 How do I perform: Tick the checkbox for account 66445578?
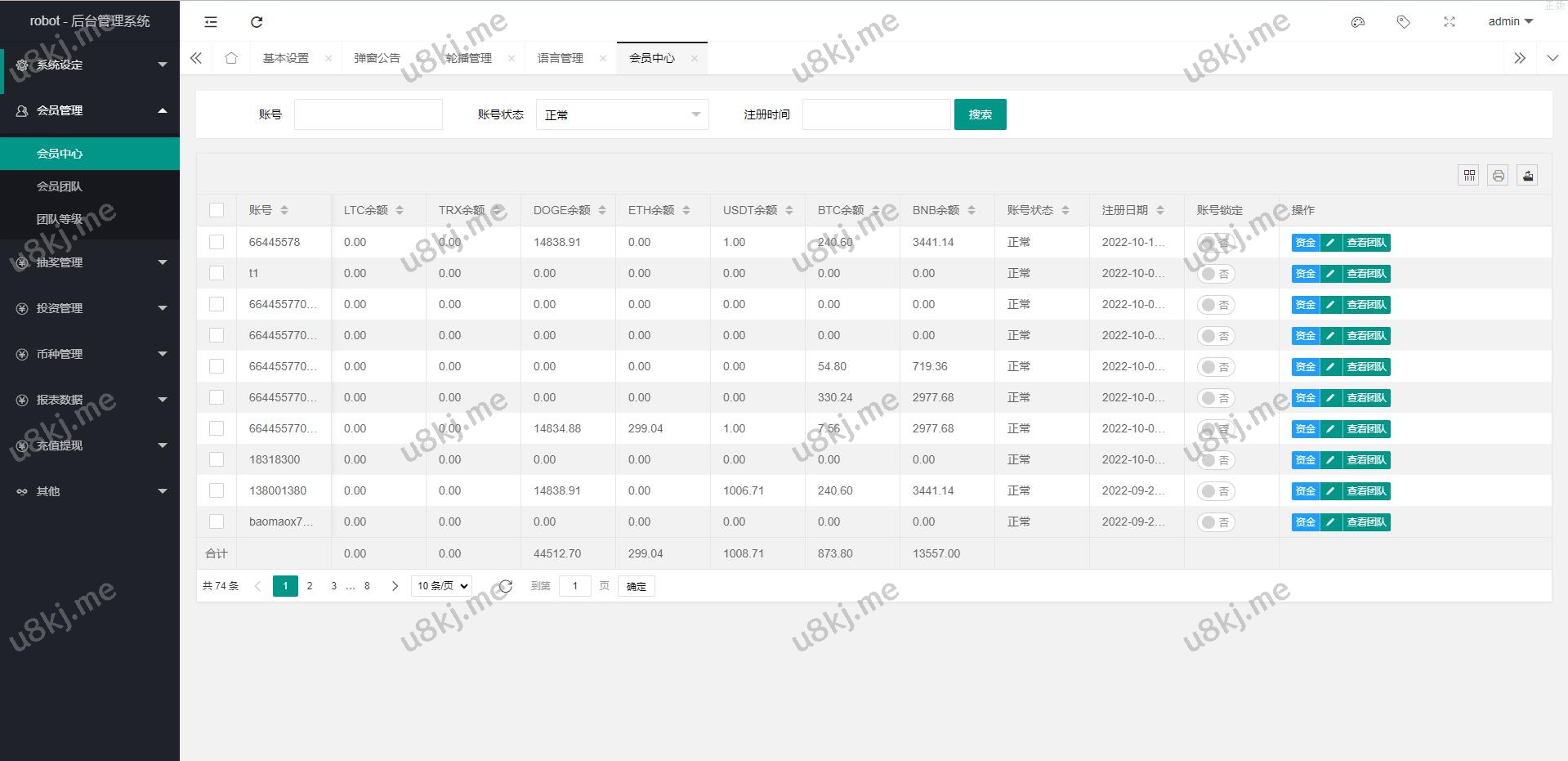click(x=217, y=242)
